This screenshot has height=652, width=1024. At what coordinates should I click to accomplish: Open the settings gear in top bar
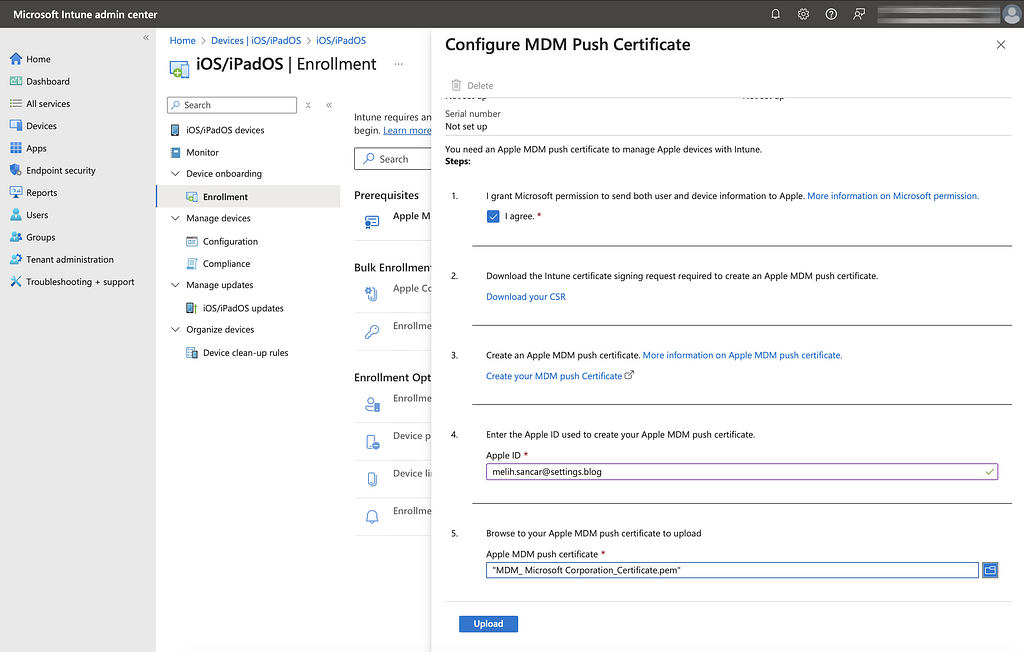(803, 14)
